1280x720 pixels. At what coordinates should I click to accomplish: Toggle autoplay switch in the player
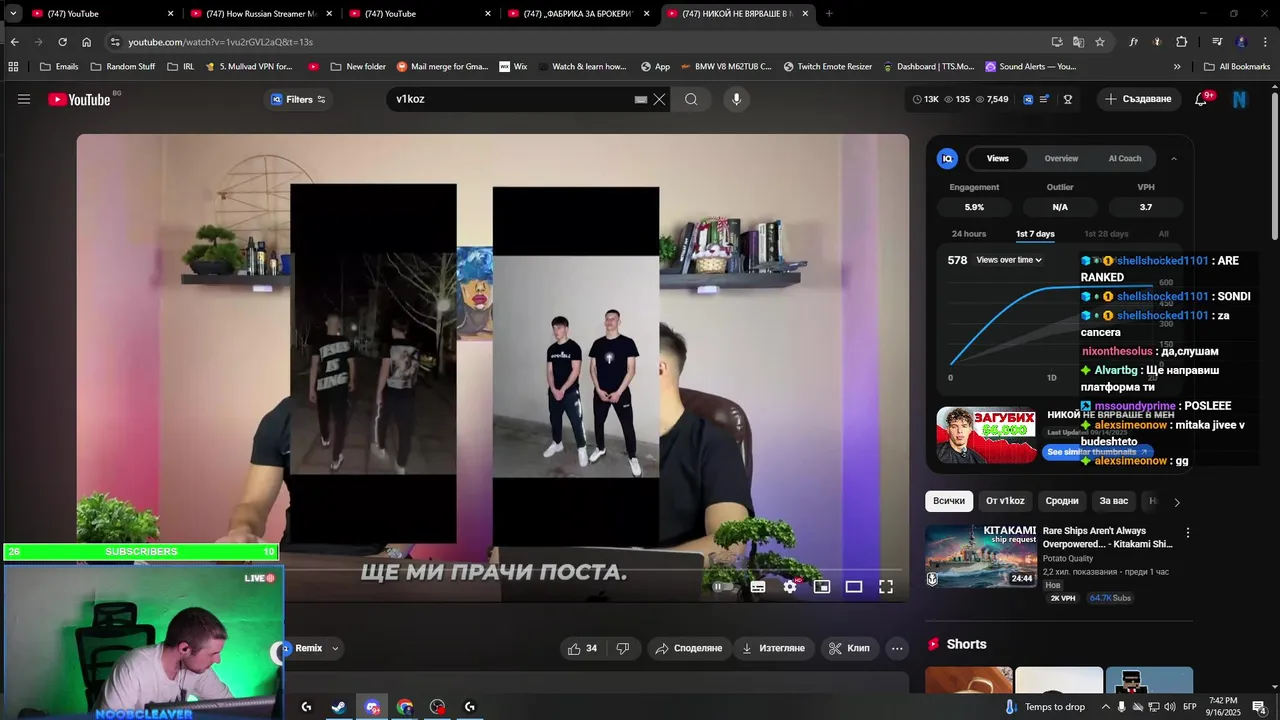click(723, 587)
